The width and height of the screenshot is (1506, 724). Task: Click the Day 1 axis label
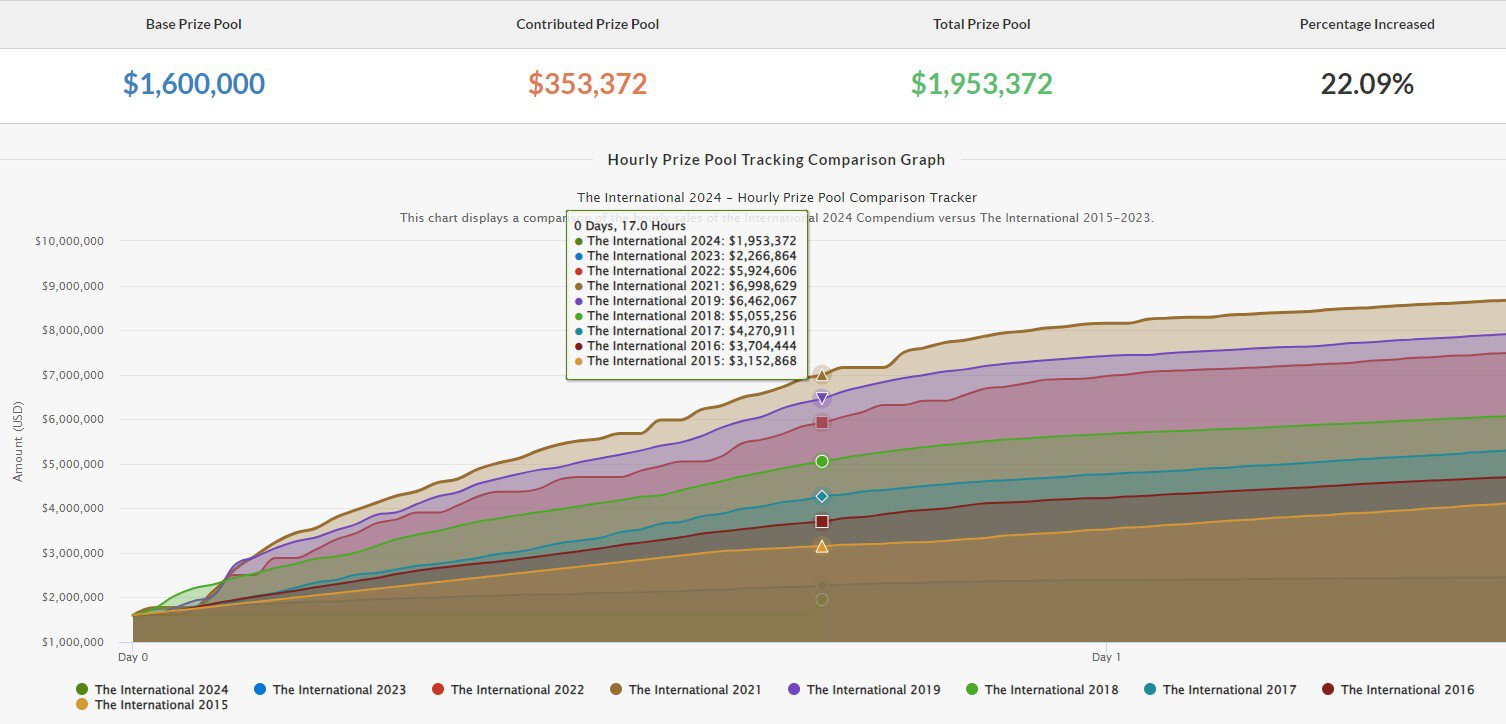click(x=1106, y=658)
